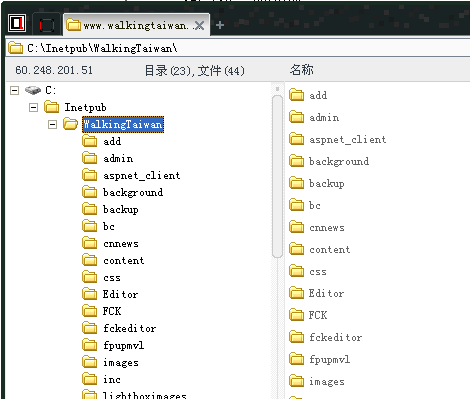Select backup label in the tree
The width and height of the screenshot is (470, 399).
(x=121, y=210)
